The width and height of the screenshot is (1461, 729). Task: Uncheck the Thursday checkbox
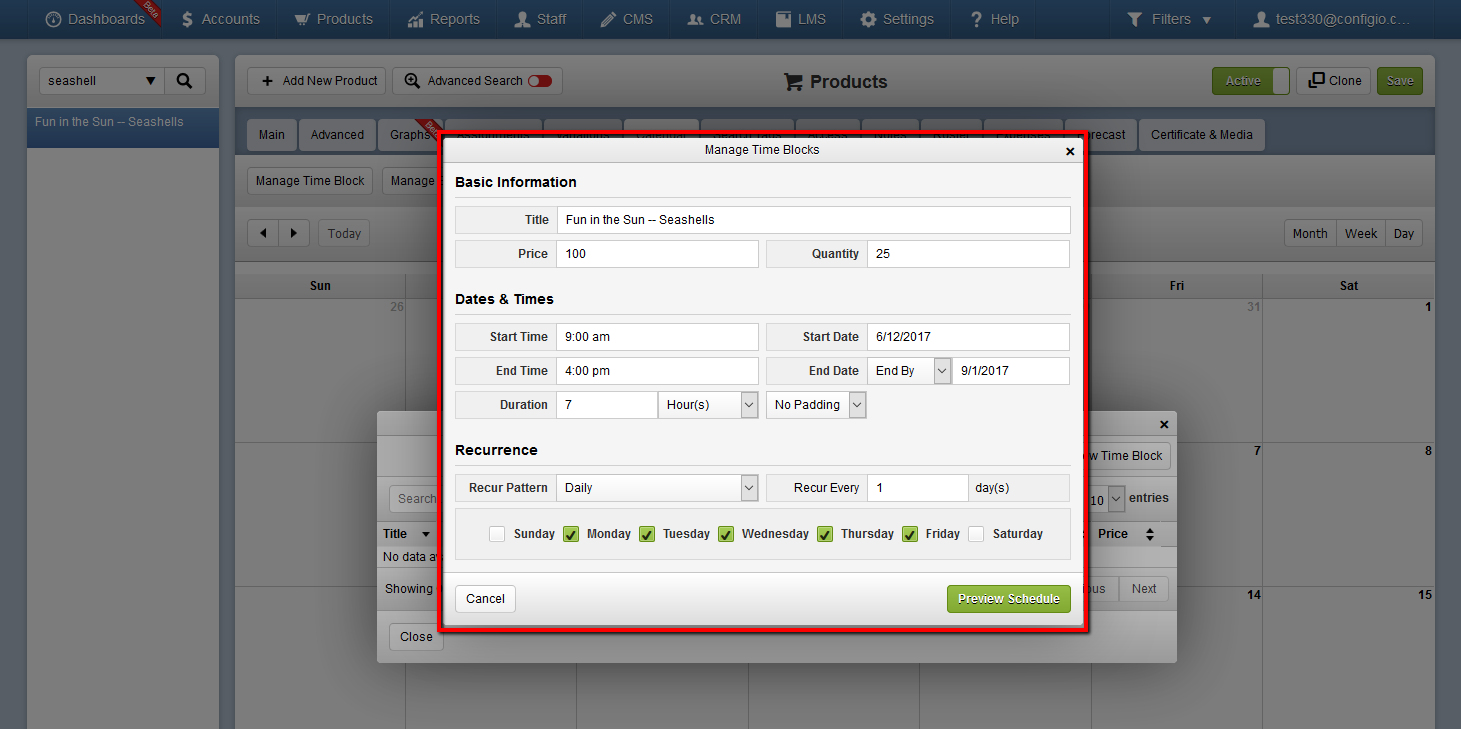point(825,534)
